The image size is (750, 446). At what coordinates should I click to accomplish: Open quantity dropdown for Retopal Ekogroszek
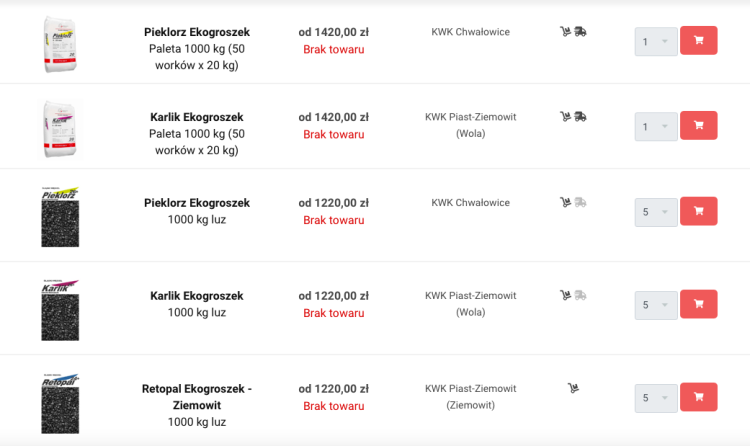pos(656,398)
